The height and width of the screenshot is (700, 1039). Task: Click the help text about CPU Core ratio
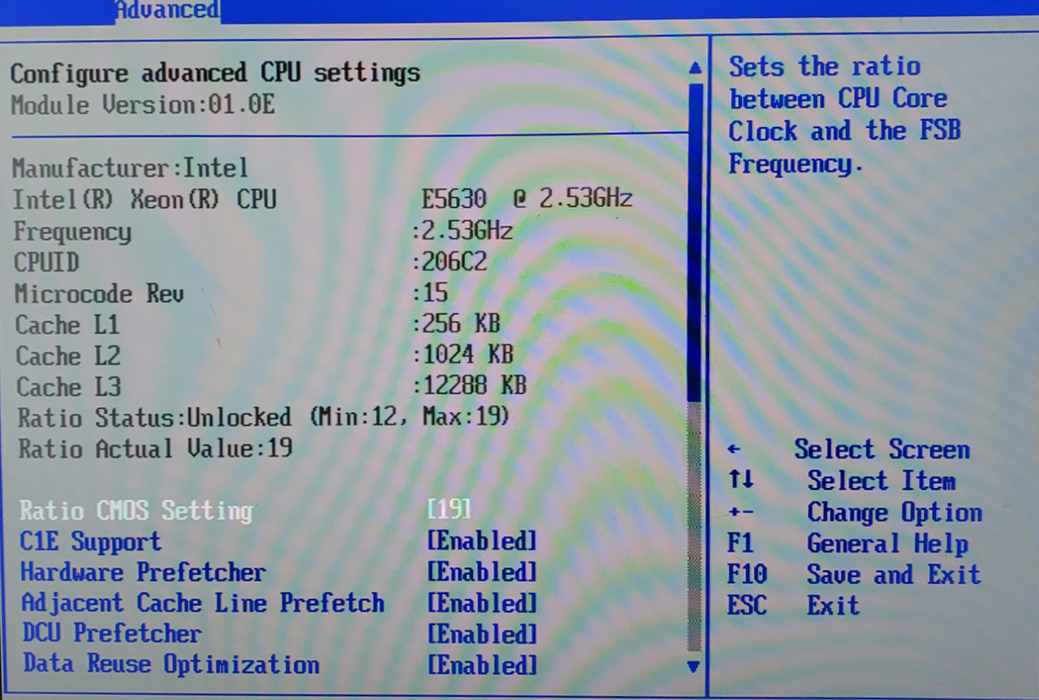point(844,115)
